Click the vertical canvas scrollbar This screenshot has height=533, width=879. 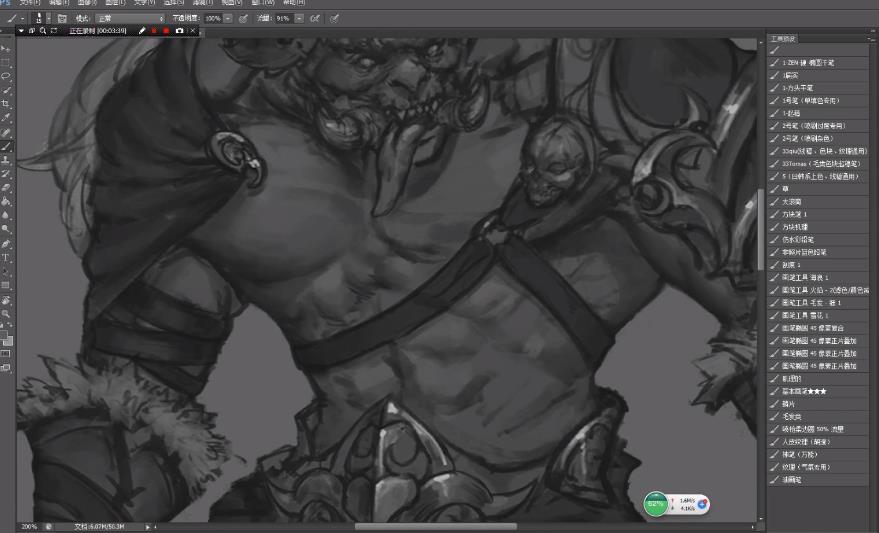(x=761, y=229)
